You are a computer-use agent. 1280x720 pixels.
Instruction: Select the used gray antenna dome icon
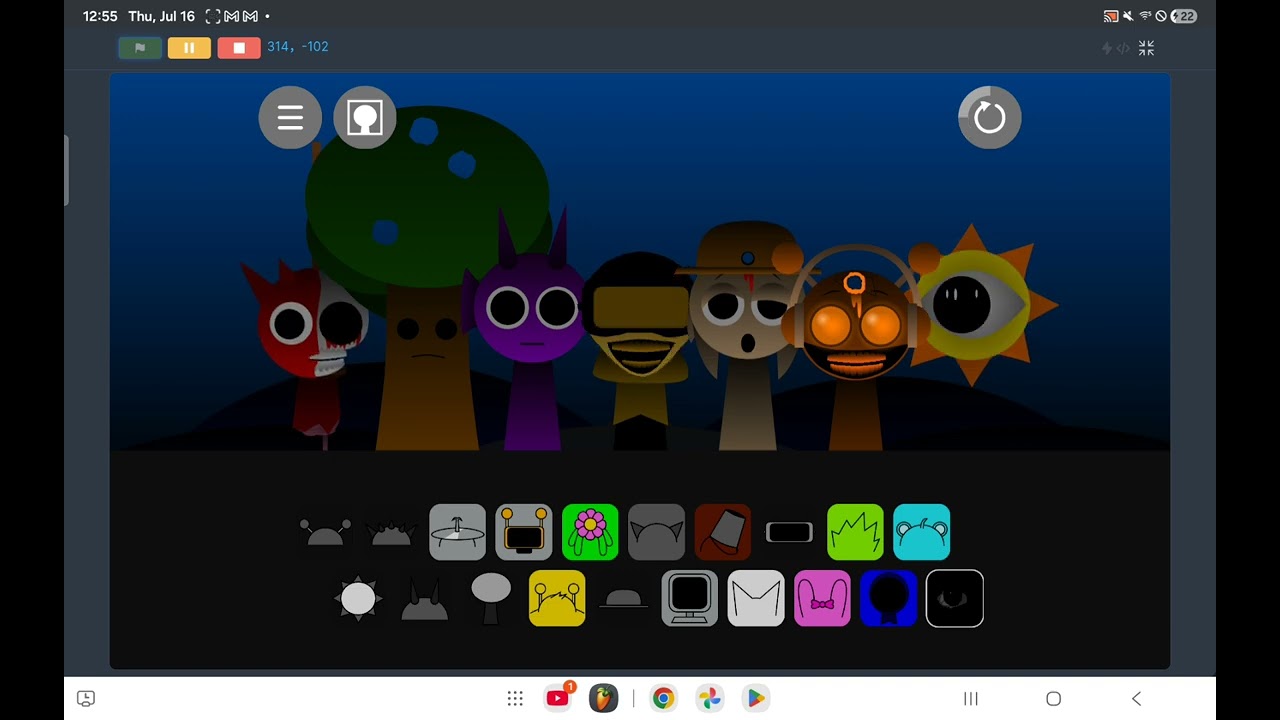tap(325, 532)
